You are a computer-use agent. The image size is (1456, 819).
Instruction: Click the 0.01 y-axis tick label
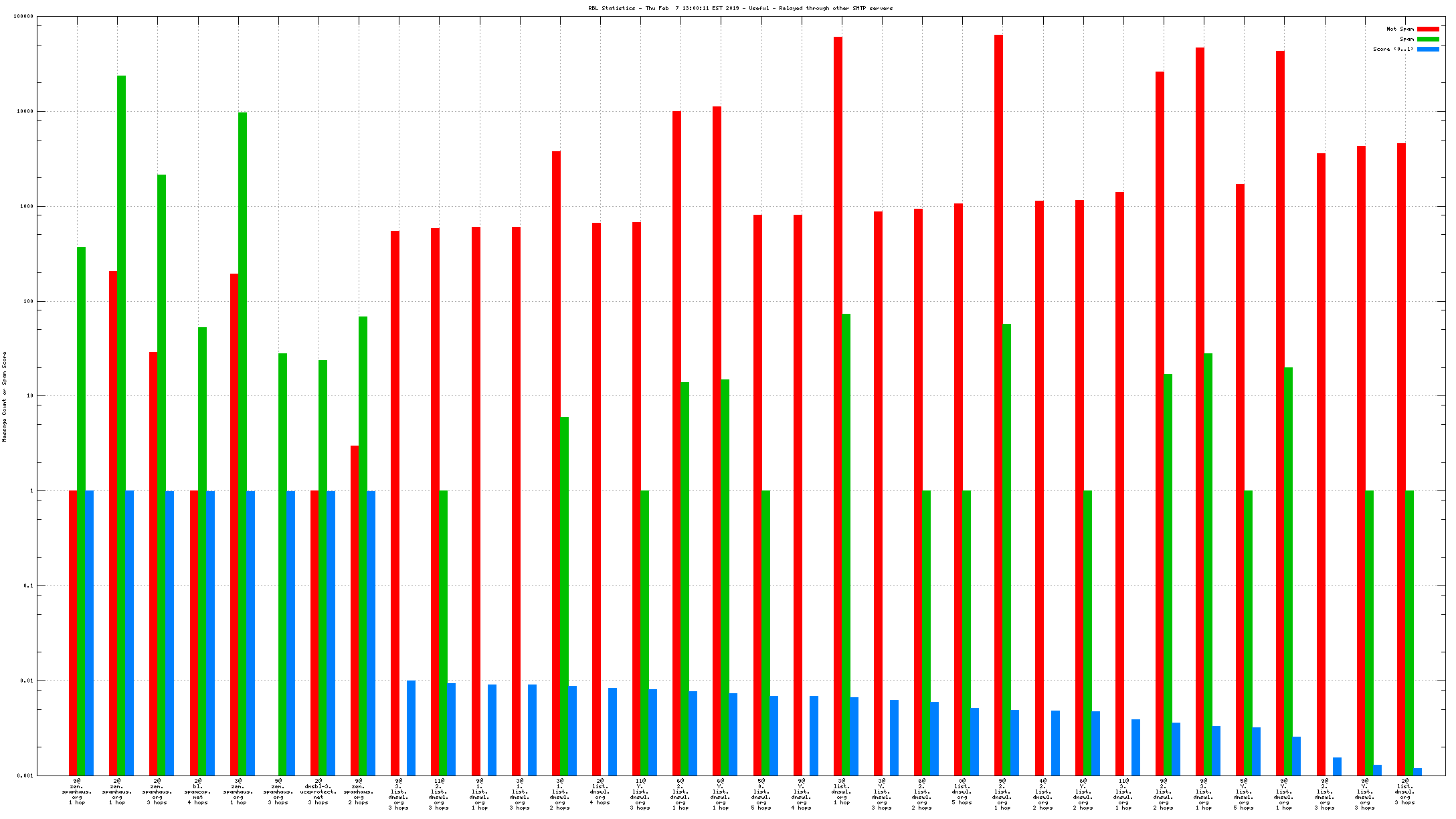(27, 680)
